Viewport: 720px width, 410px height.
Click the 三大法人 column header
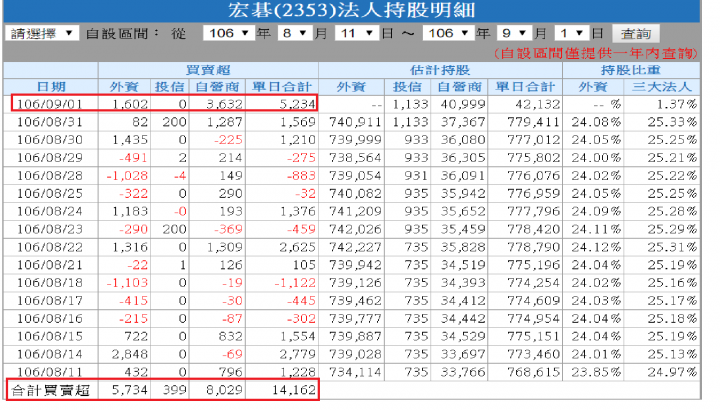click(662, 87)
